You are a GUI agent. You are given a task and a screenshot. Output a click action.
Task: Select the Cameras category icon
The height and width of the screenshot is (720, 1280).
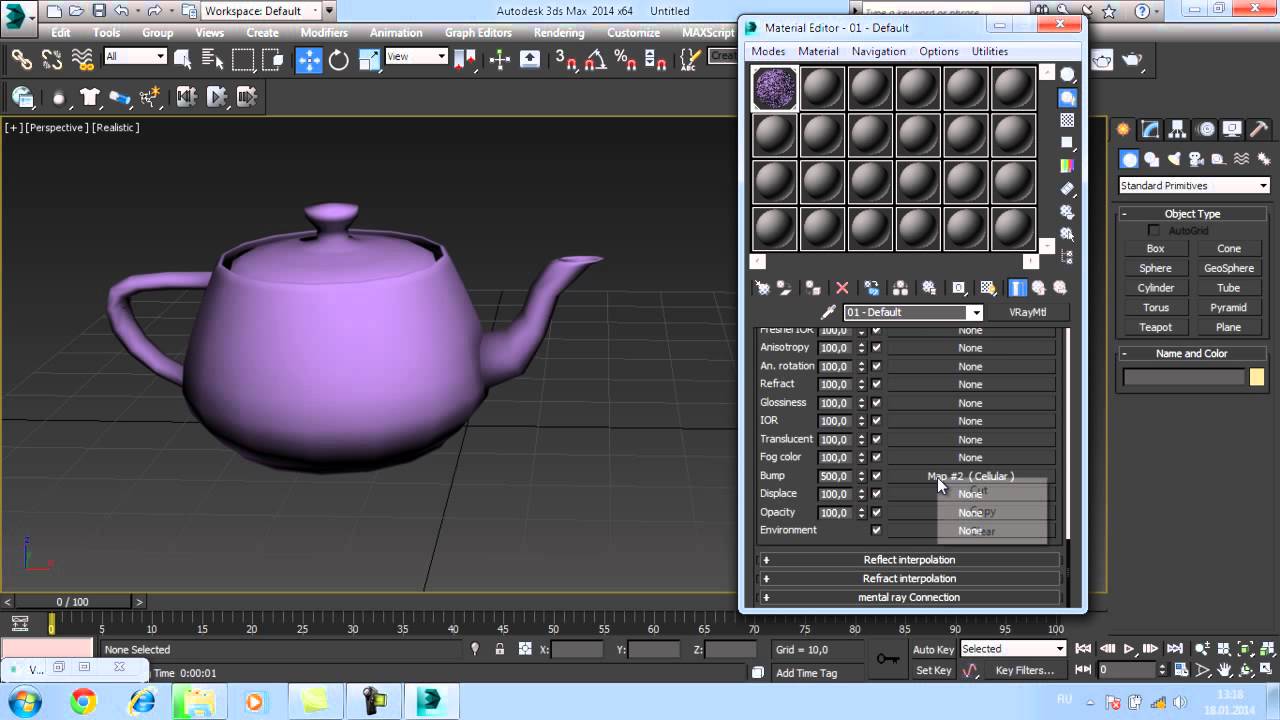(x=1195, y=159)
